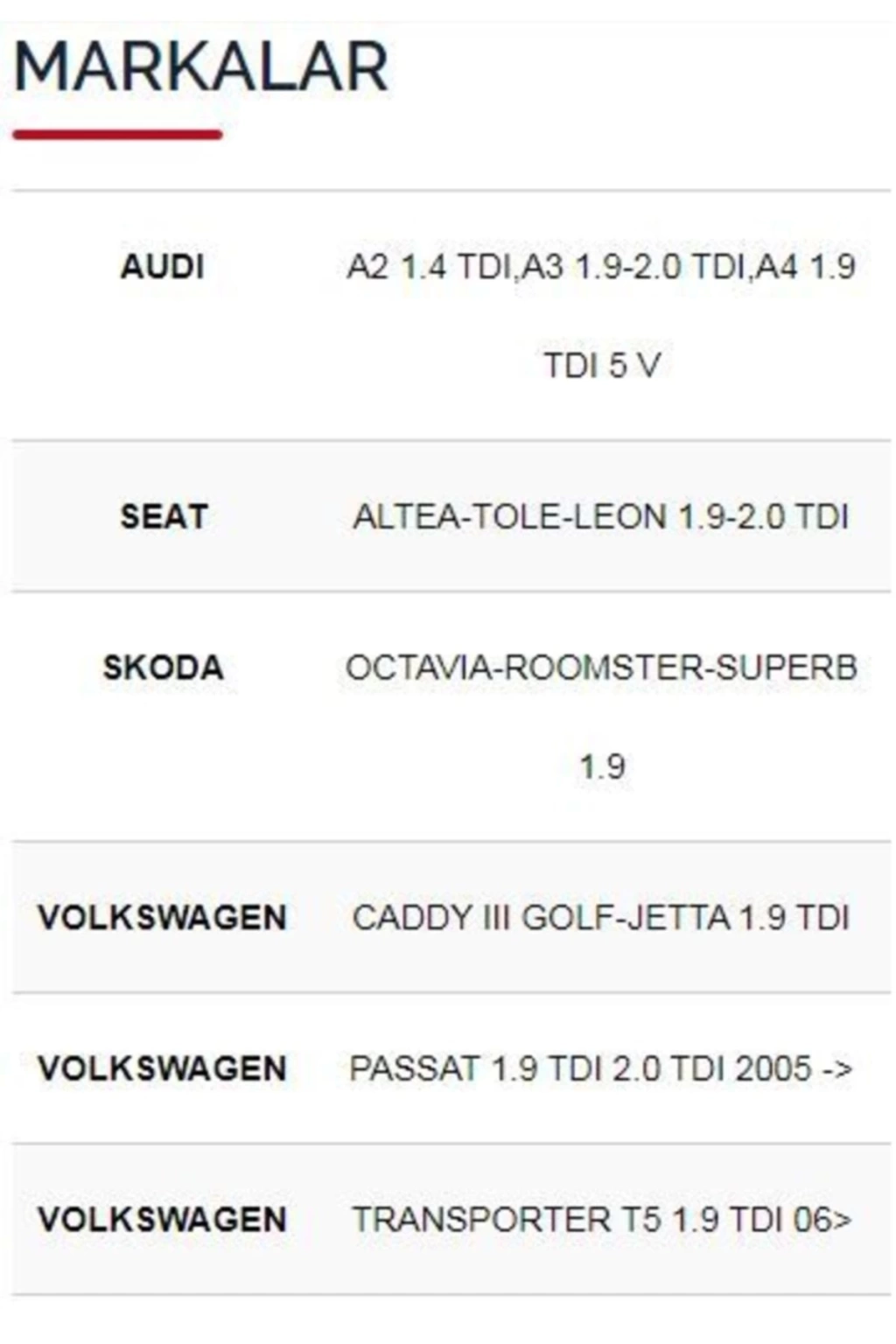Select CADDY III GOLF-JETTA 1.9 TDI text
The height and width of the screenshot is (1344, 896).
pos(601,918)
